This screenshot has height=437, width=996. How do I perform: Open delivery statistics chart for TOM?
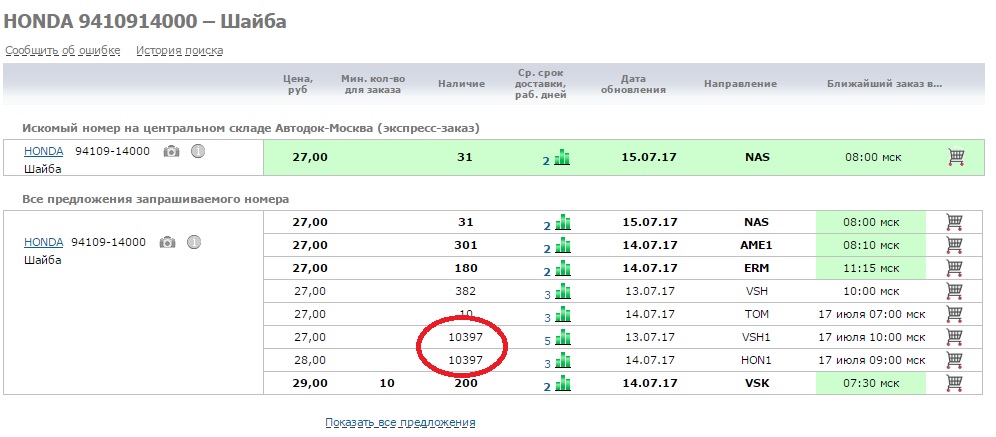point(563,314)
